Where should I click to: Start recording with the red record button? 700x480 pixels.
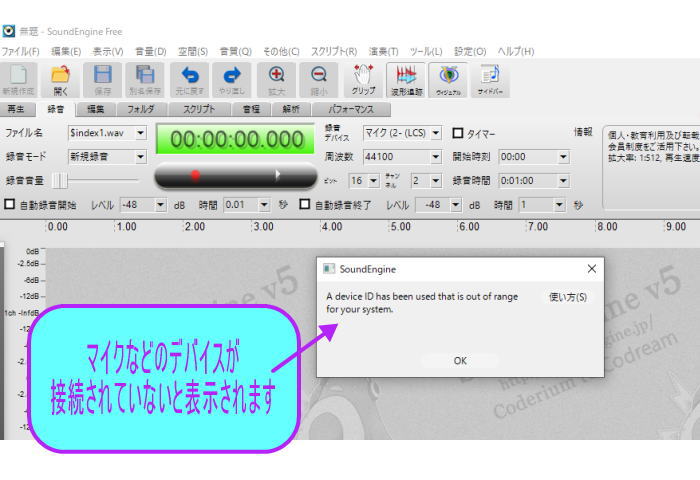(195, 175)
